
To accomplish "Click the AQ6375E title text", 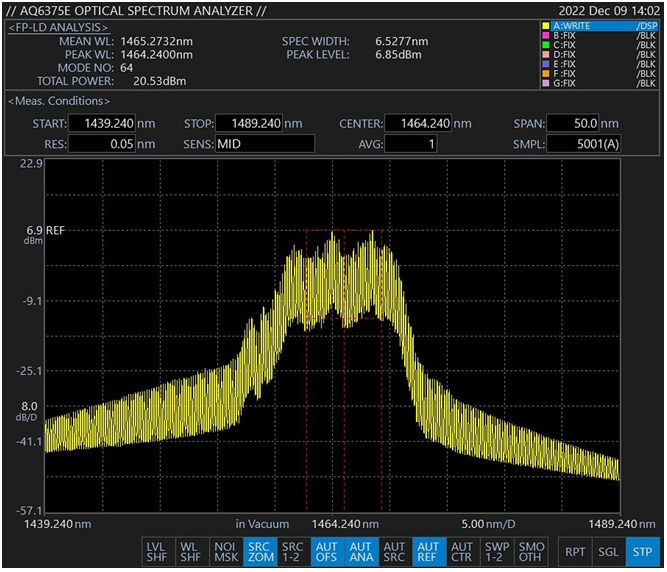I will [x=136, y=11].
